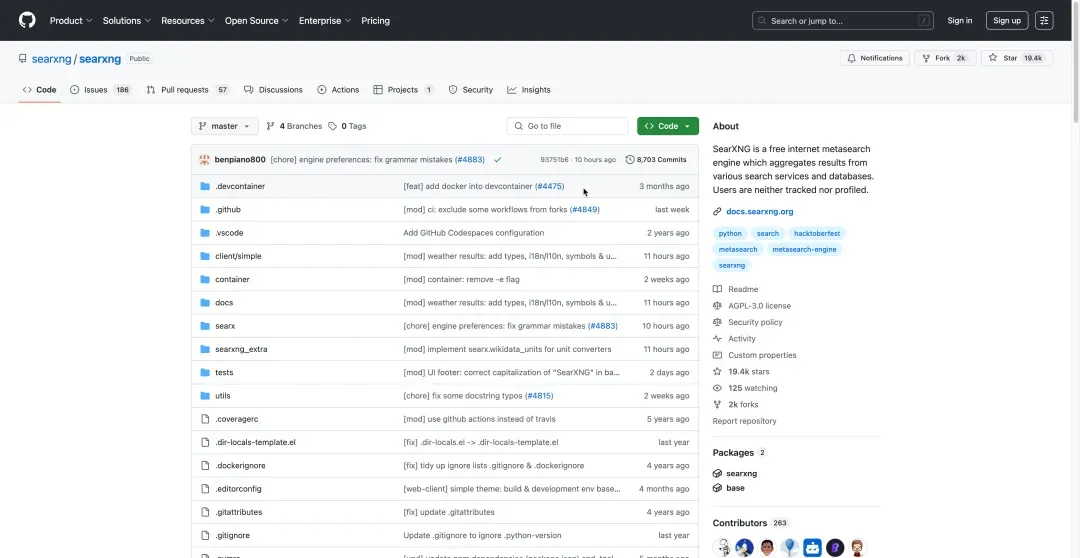Open the client/simple folder
Image resolution: width=1080 pixels, height=558 pixels.
[238, 256]
